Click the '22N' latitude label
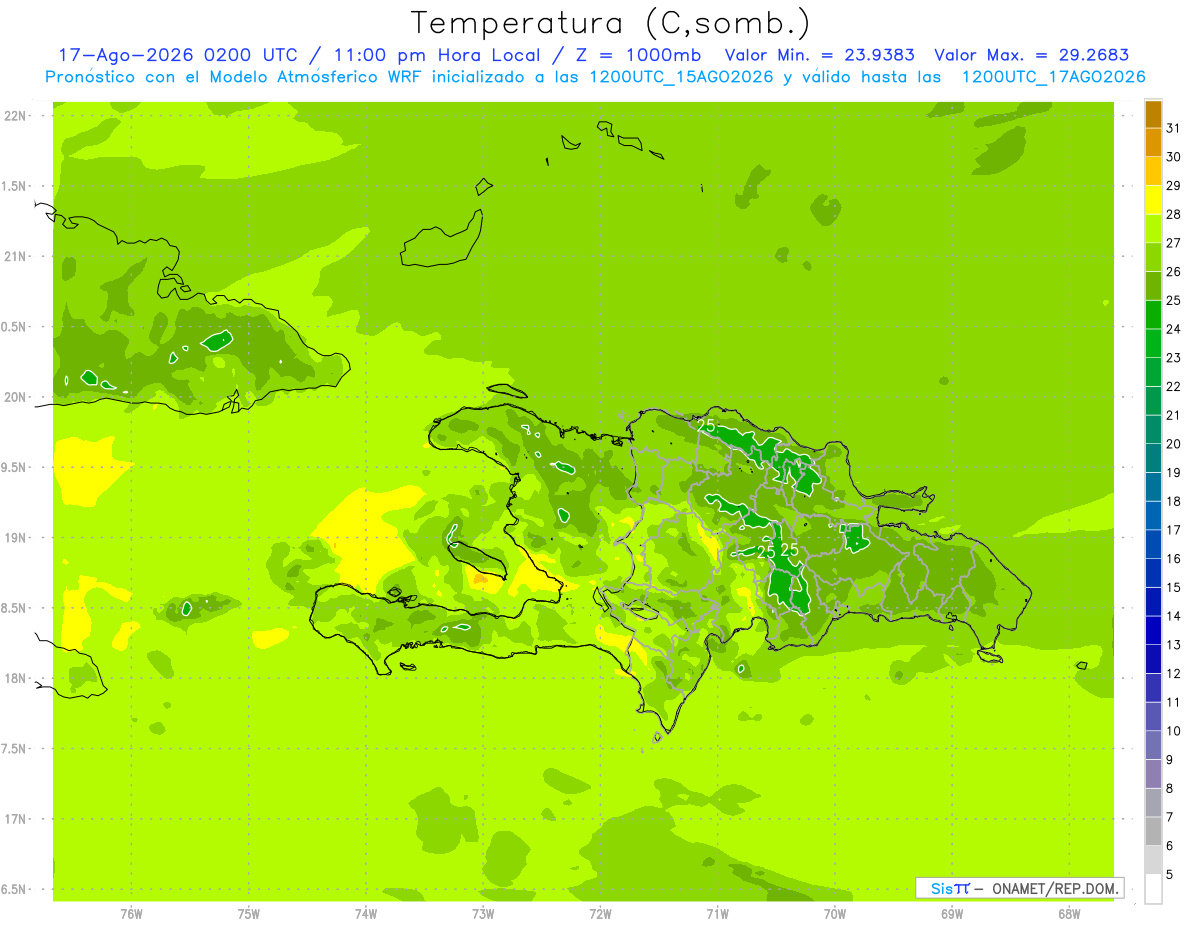 (x=17, y=116)
